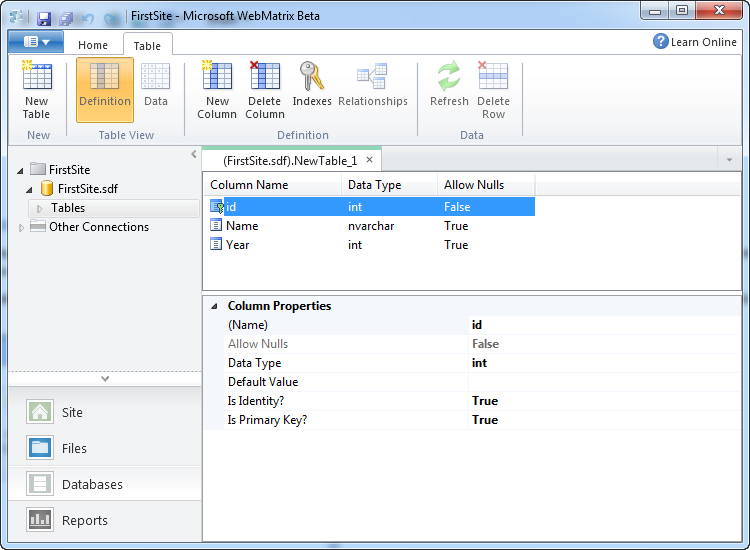Collapse the Column Properties section
Image resolution: width=750 pixels, height=550 pixels.
pyautogui.click(x=213, y=306)
